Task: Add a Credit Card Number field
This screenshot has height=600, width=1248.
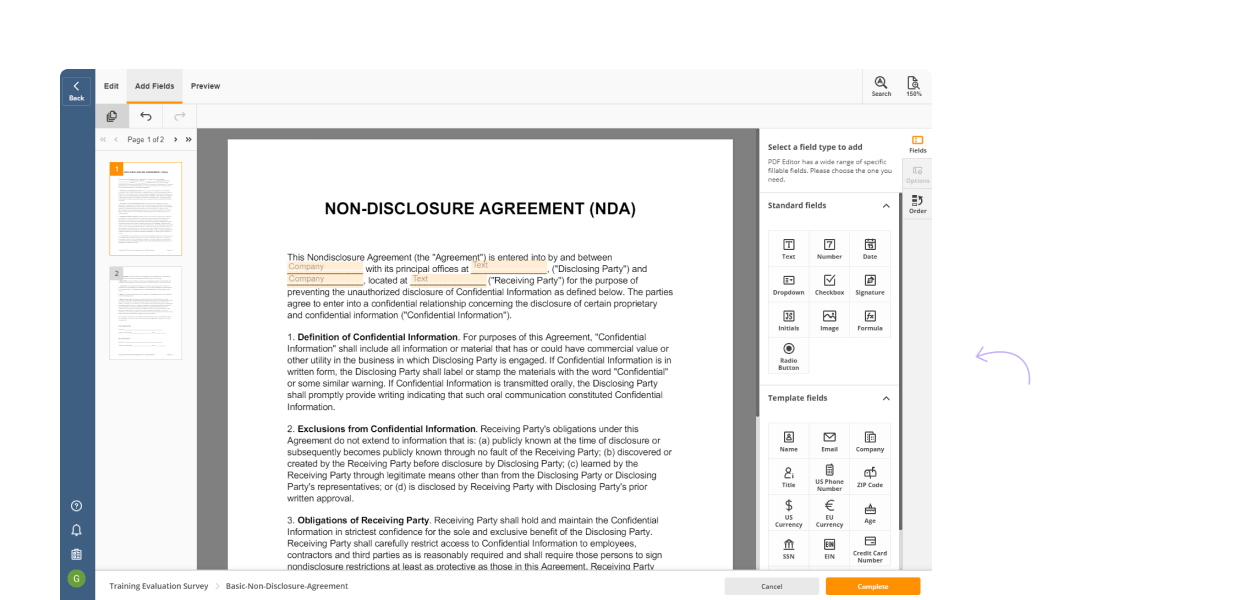Action: pyautogui.click(x=869, y=549)
